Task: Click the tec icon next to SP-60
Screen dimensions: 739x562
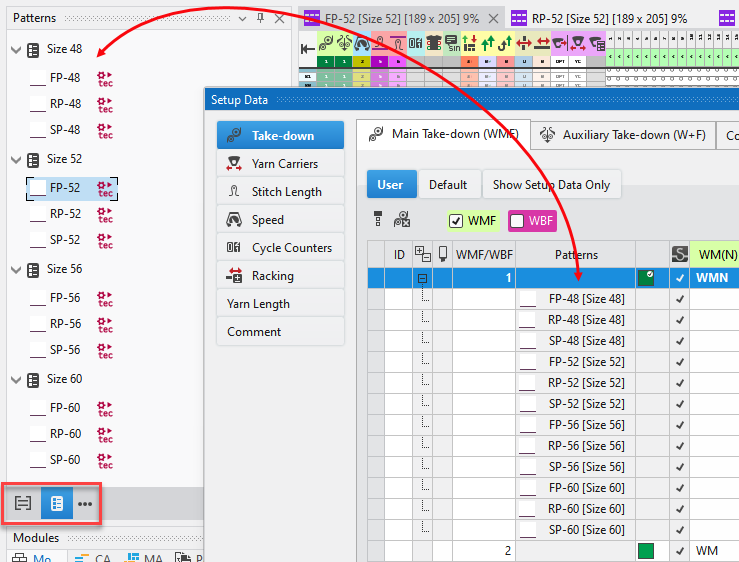Action: tap(105, 460)
